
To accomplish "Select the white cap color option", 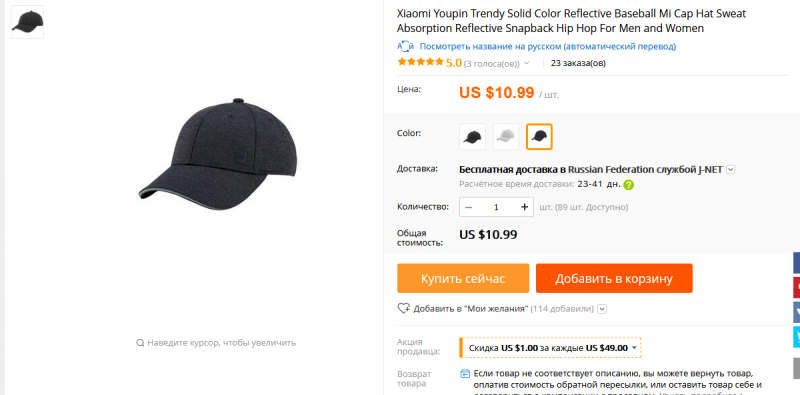I will point(506,136).
